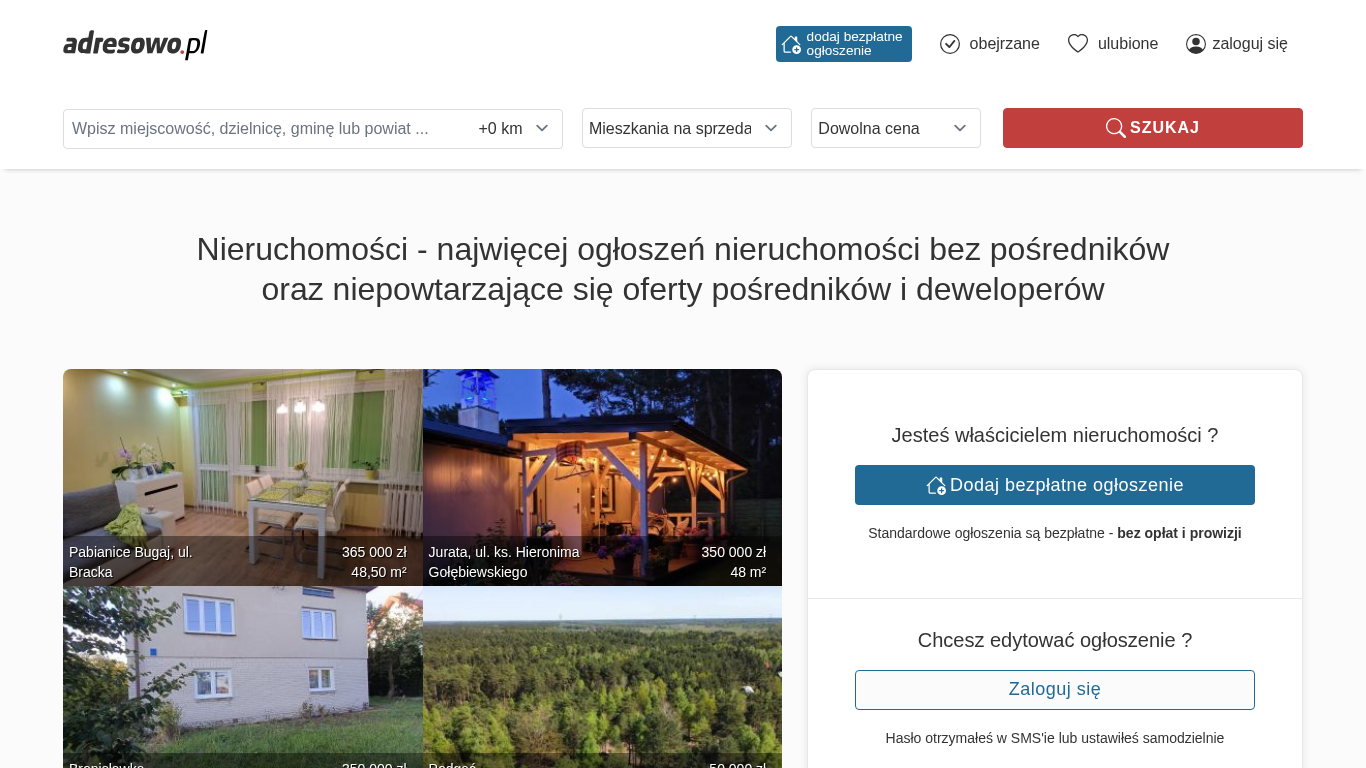This screenshot has height=768, width=1366.
Task: Click the heart icon for ulubione
Action: (x=1077, y=44)
